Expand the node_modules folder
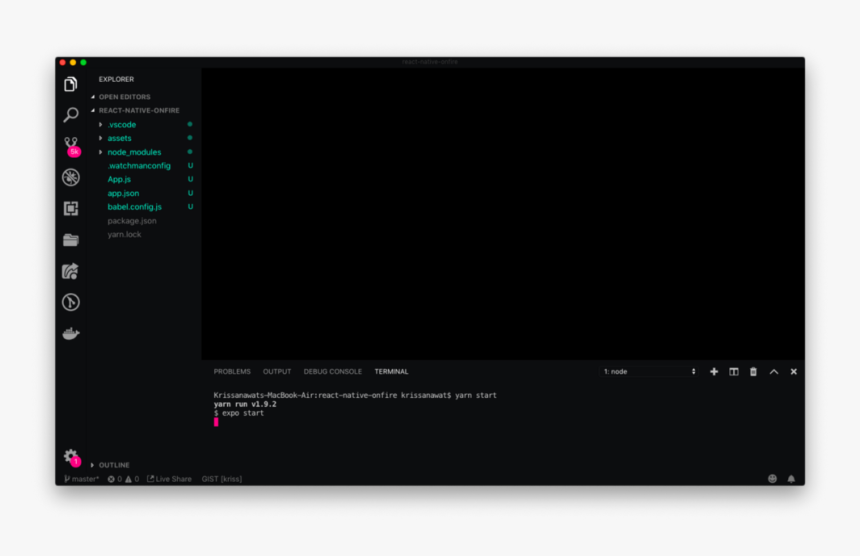This screenshot has width=860, height=556. tap(134, 152)
